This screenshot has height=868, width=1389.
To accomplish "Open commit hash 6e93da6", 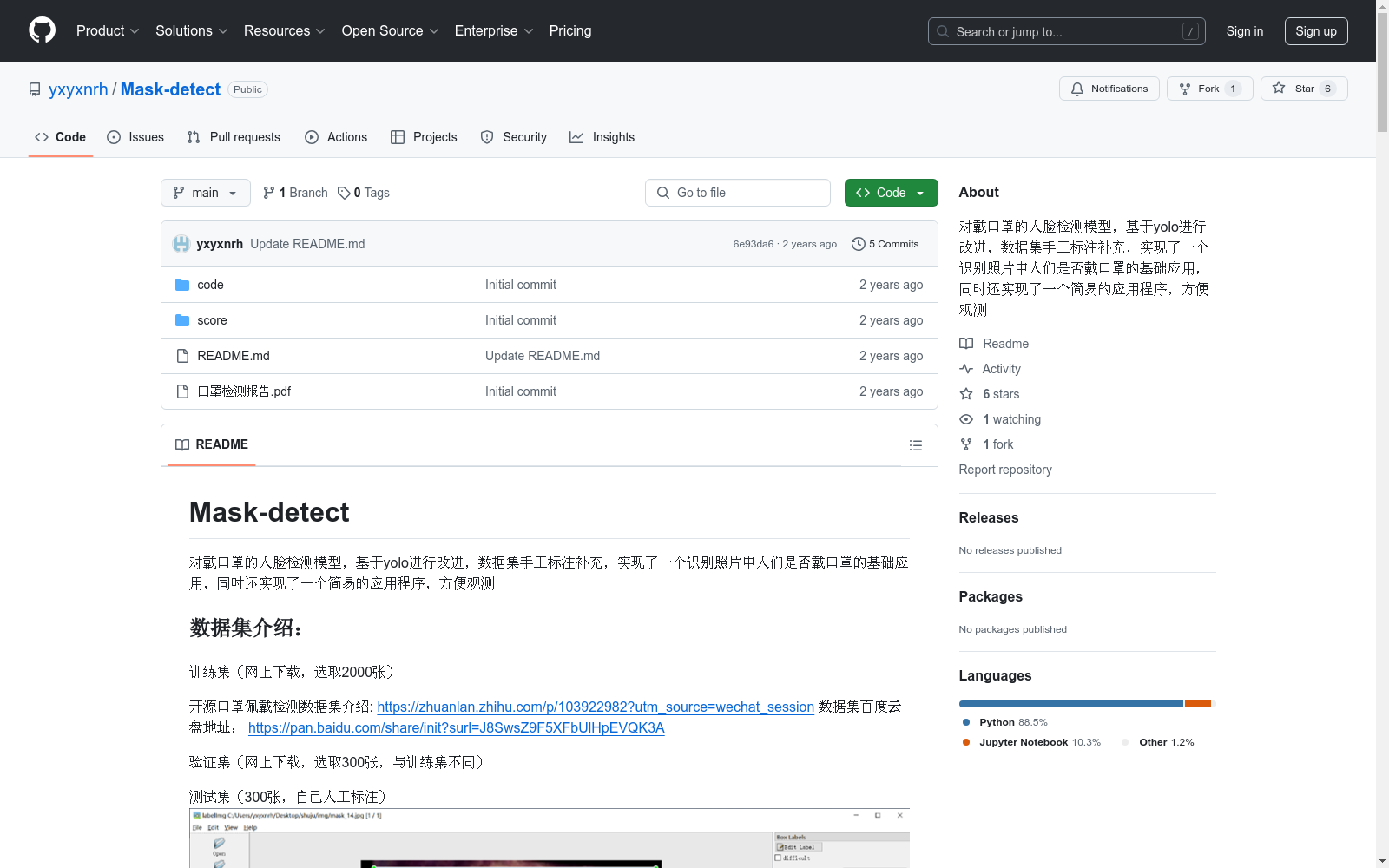I will [x=753, y=244].
